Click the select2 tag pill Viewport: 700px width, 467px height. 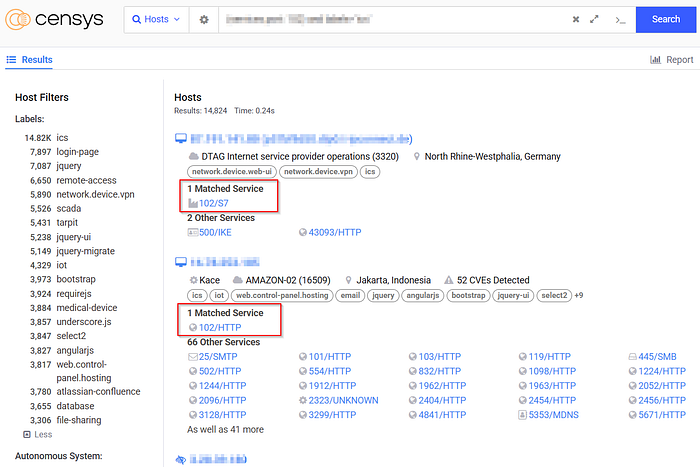(x=554, y=296)
